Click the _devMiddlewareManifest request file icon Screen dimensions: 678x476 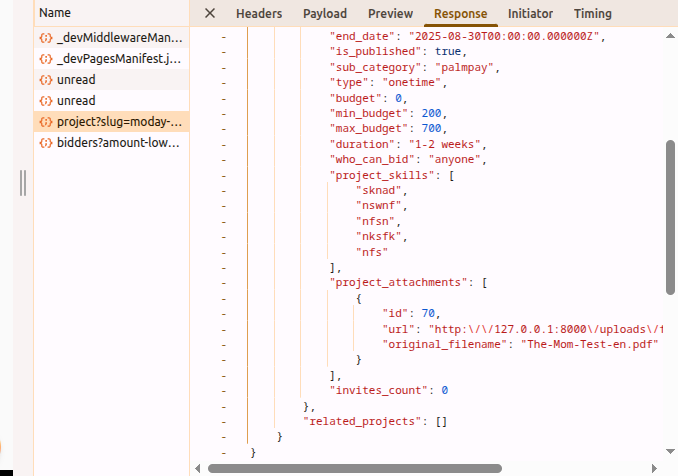[45, 37]
